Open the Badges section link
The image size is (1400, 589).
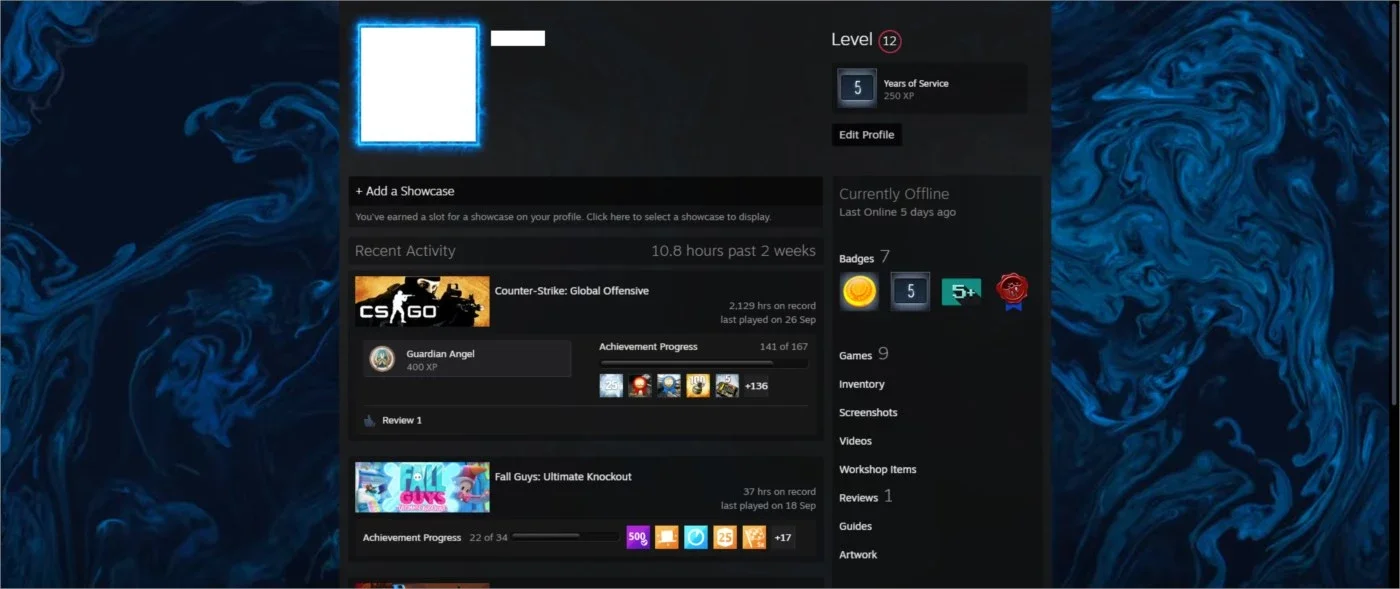click(856, 259)
